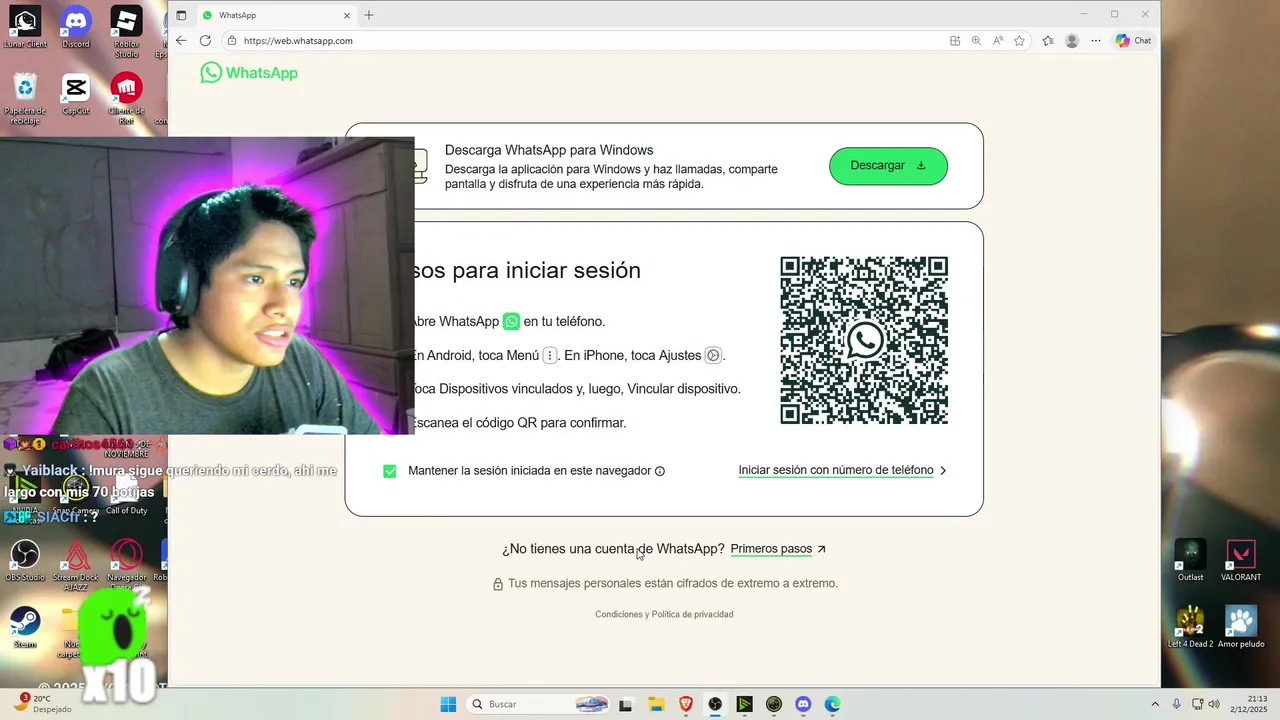Open the weather widget 20°C Despejado

click(x=45, y=704)
